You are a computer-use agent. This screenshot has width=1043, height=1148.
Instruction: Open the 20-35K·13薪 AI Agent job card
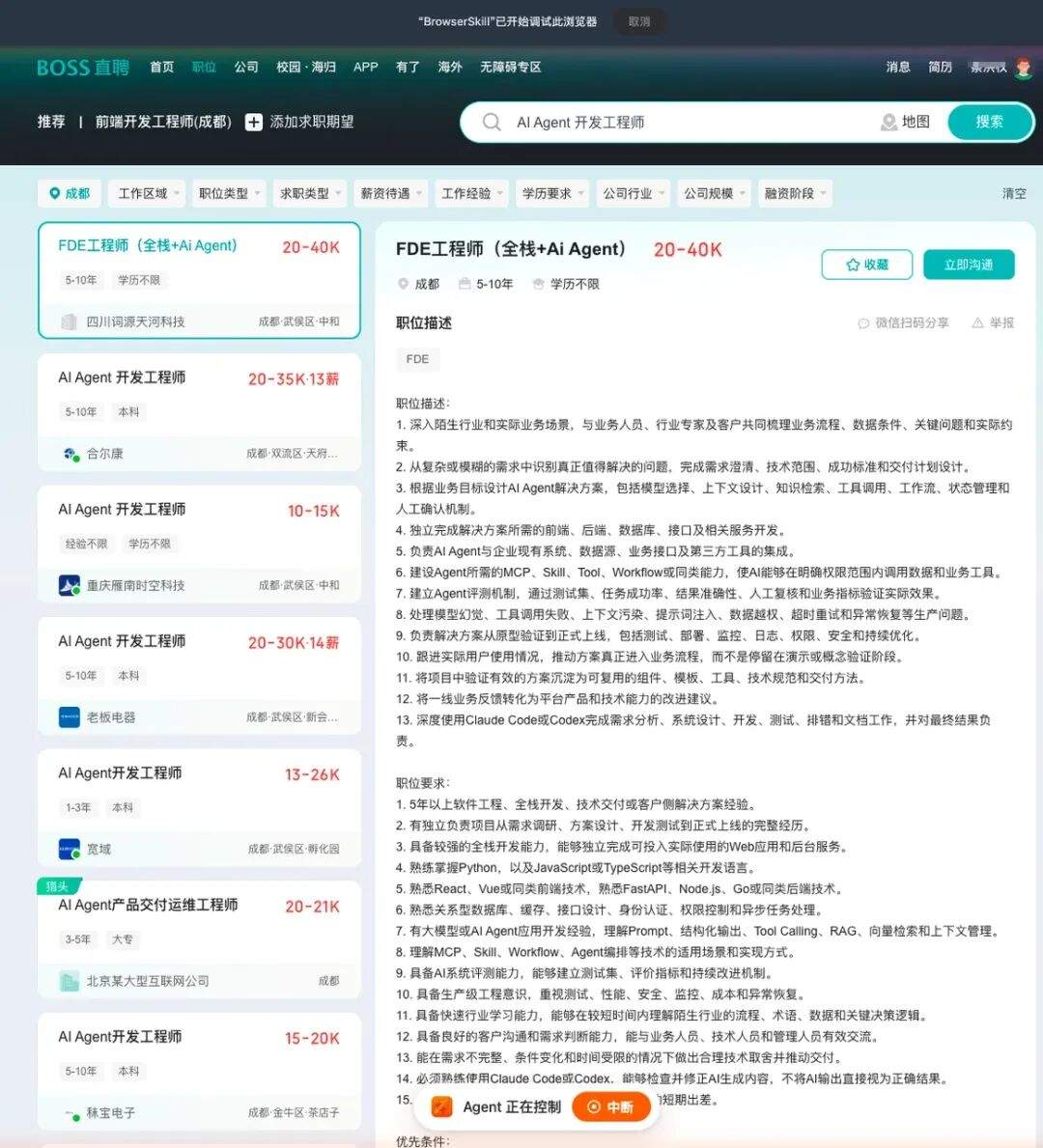pos(199,412)
